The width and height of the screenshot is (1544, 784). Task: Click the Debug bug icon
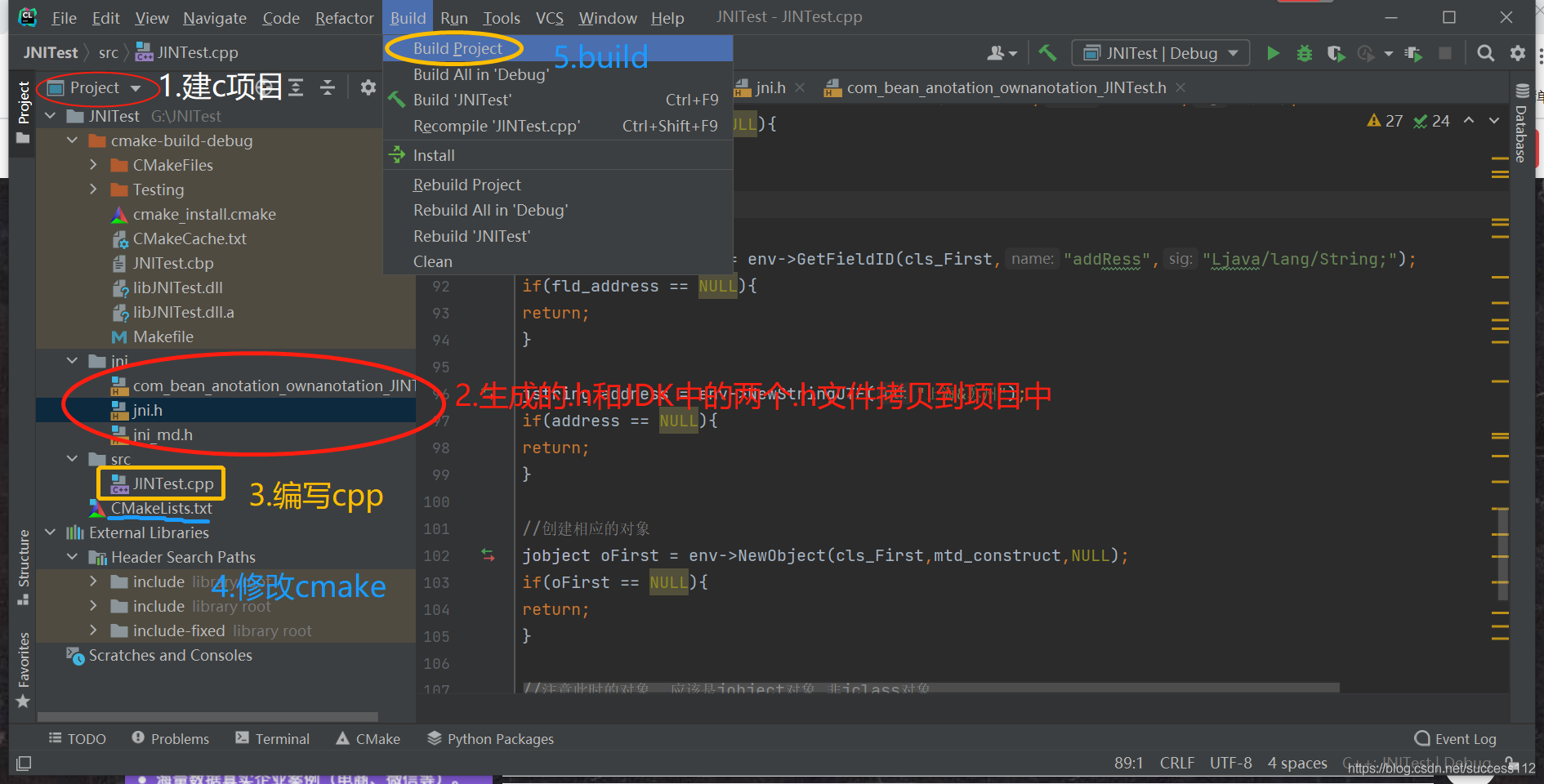tap(1305, 53)
